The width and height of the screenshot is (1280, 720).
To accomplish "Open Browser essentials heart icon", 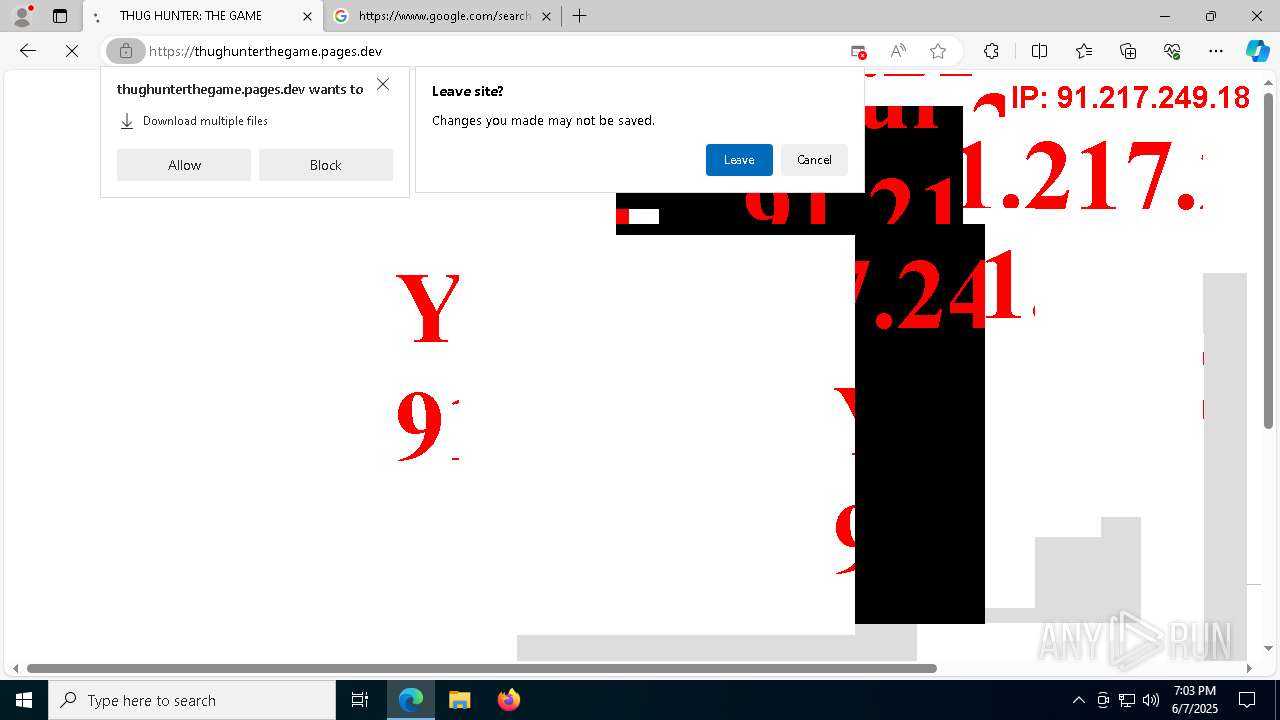I will 1172,51.
